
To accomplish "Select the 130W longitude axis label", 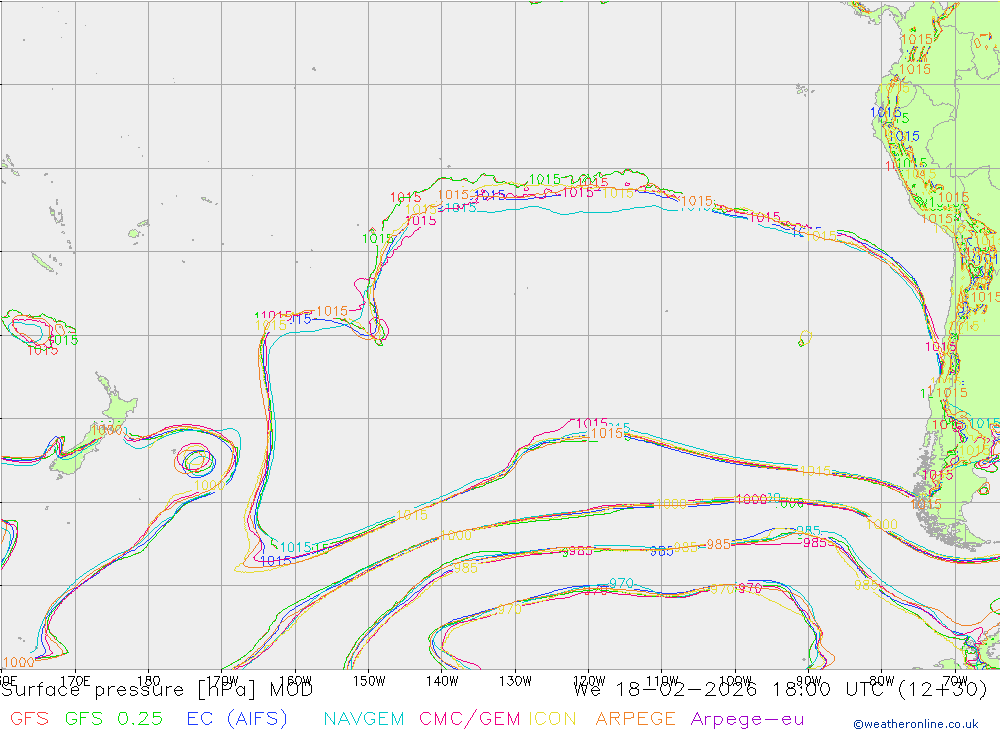I will pos(515,680).
